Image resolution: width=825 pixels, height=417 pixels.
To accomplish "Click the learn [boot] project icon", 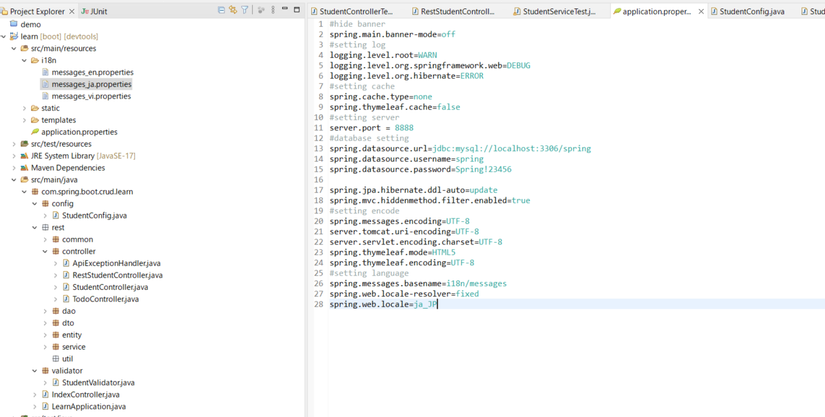I will (x=14, y=36).
